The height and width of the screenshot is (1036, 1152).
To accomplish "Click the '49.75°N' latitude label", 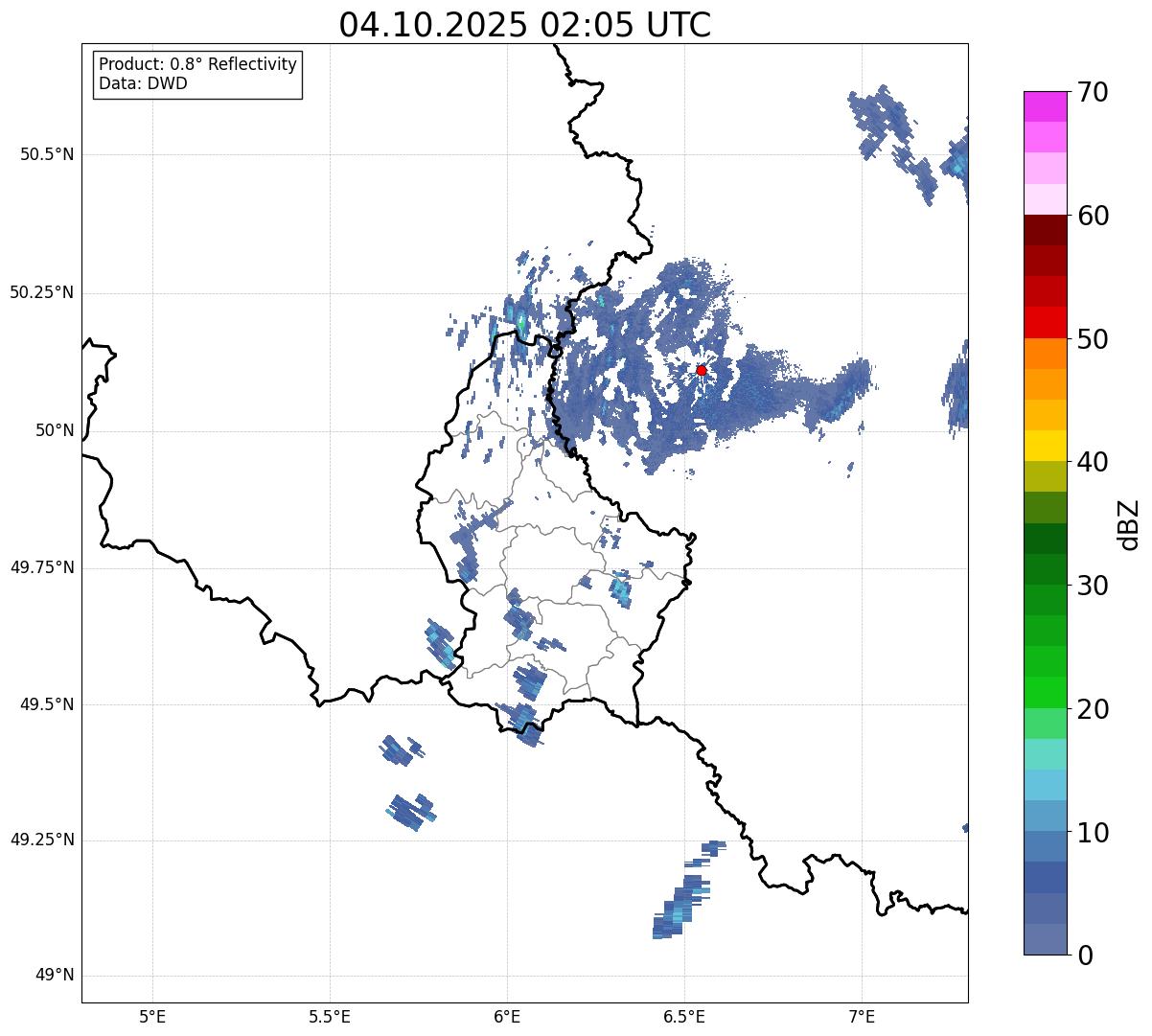I will tap(42, 567).
